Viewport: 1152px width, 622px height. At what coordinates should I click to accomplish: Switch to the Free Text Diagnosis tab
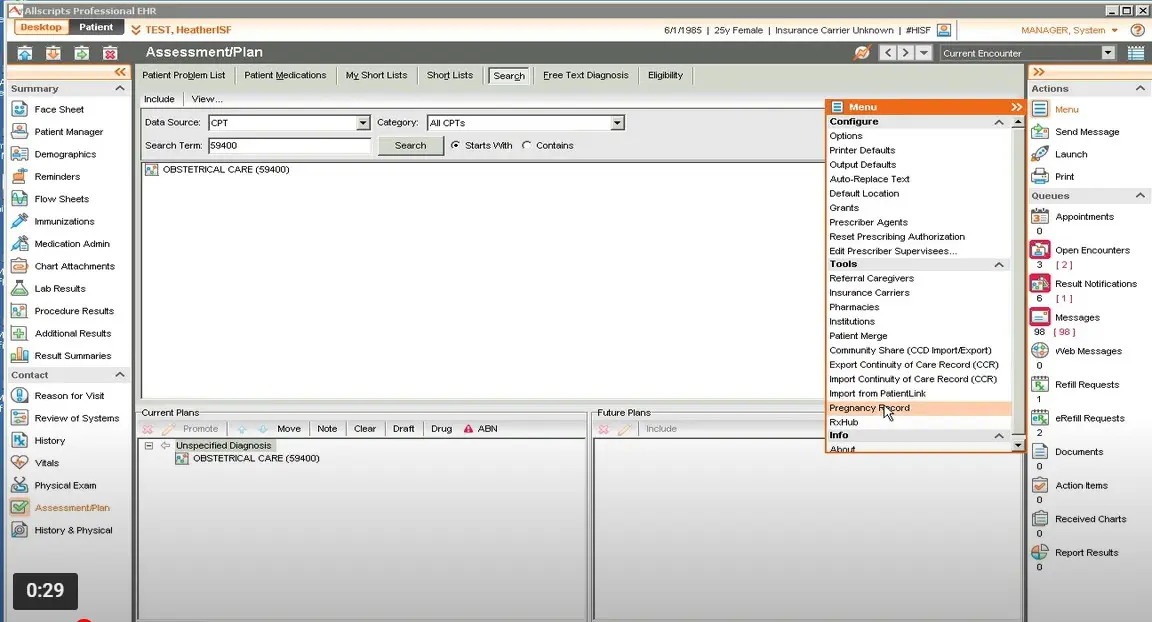586,75
